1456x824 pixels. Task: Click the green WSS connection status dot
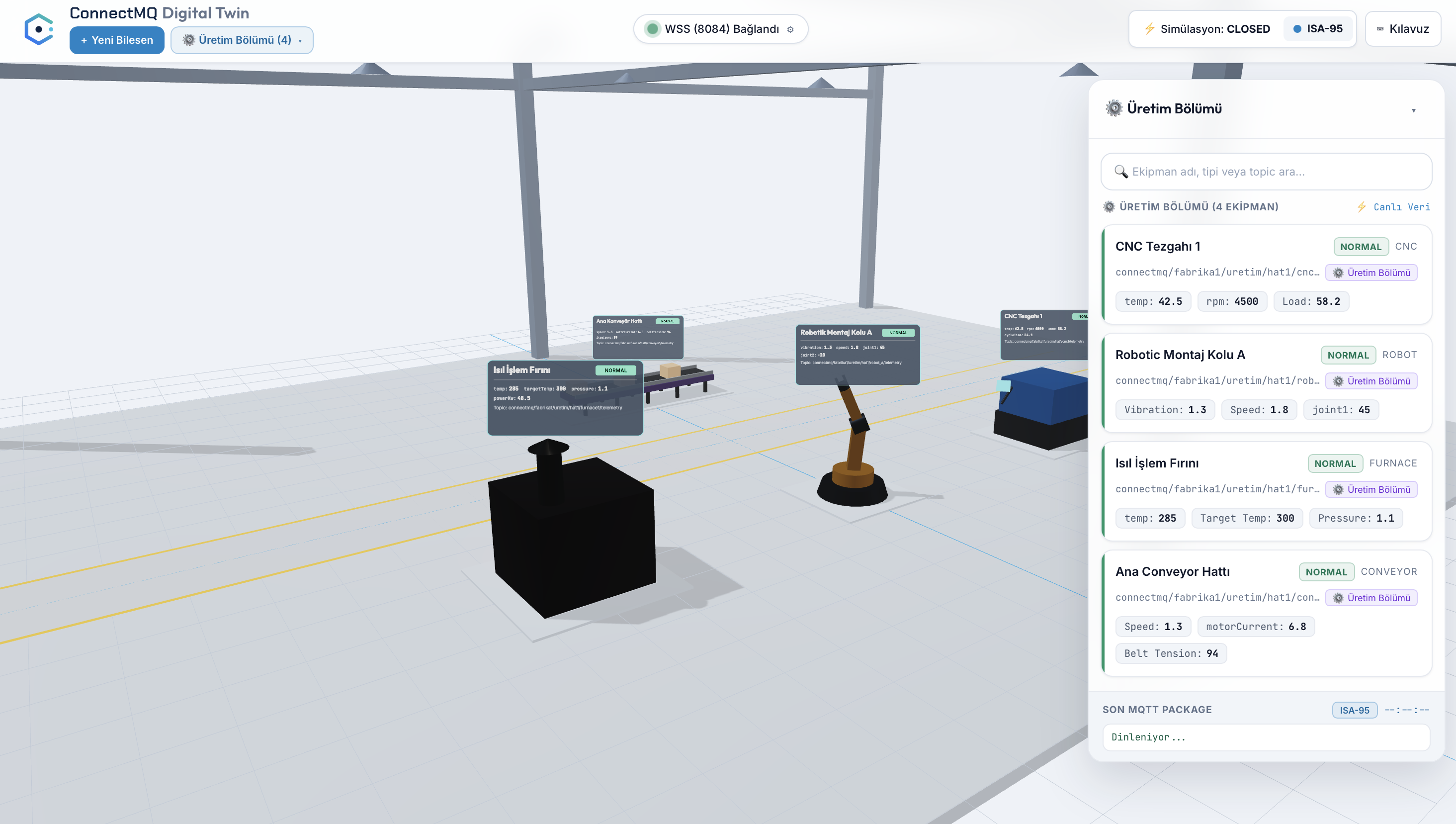(x=652, y=29)
